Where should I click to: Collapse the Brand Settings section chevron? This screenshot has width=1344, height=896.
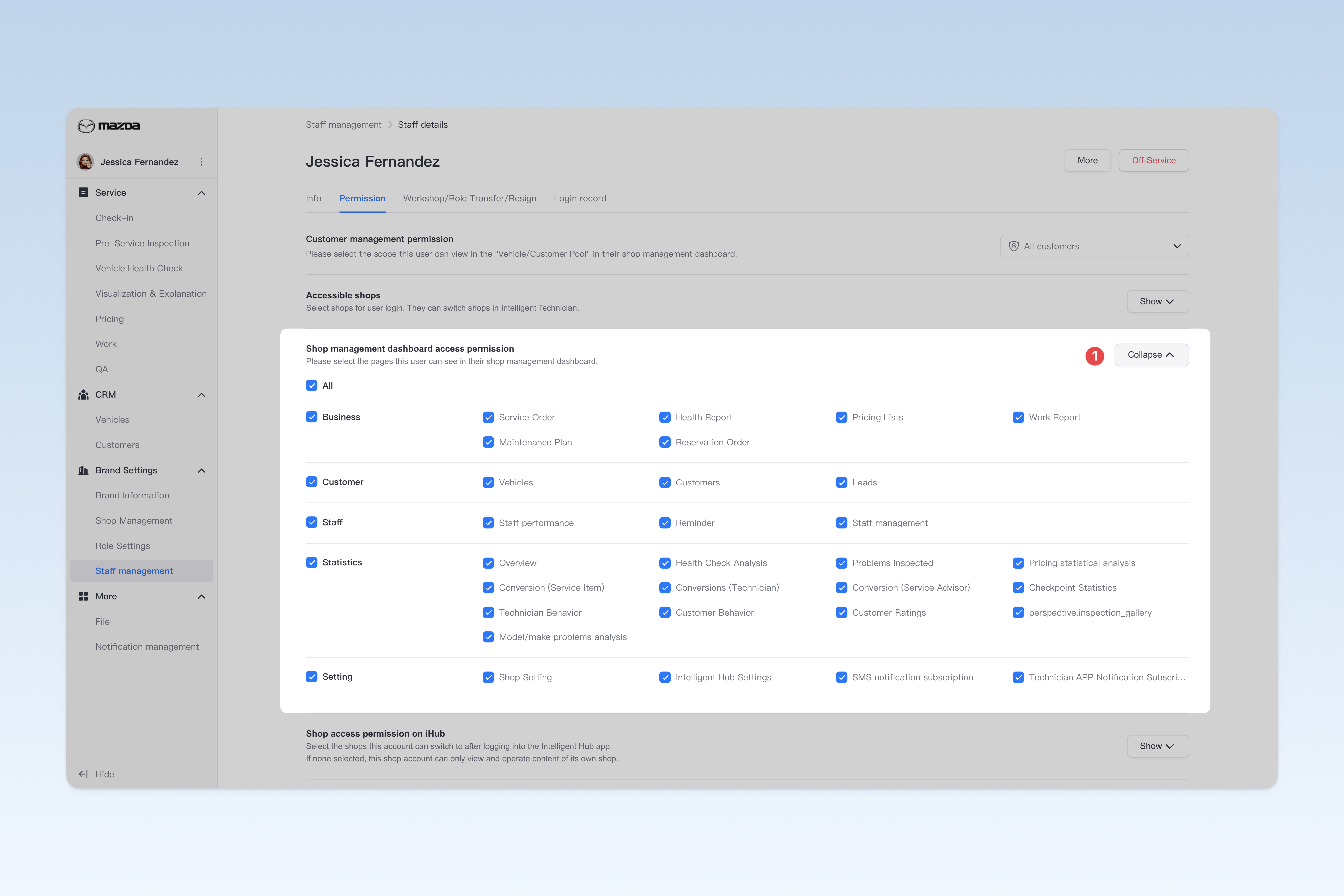point(201,470)
